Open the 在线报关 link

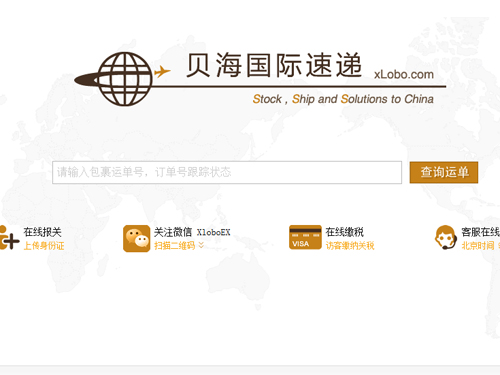point(42,232)
